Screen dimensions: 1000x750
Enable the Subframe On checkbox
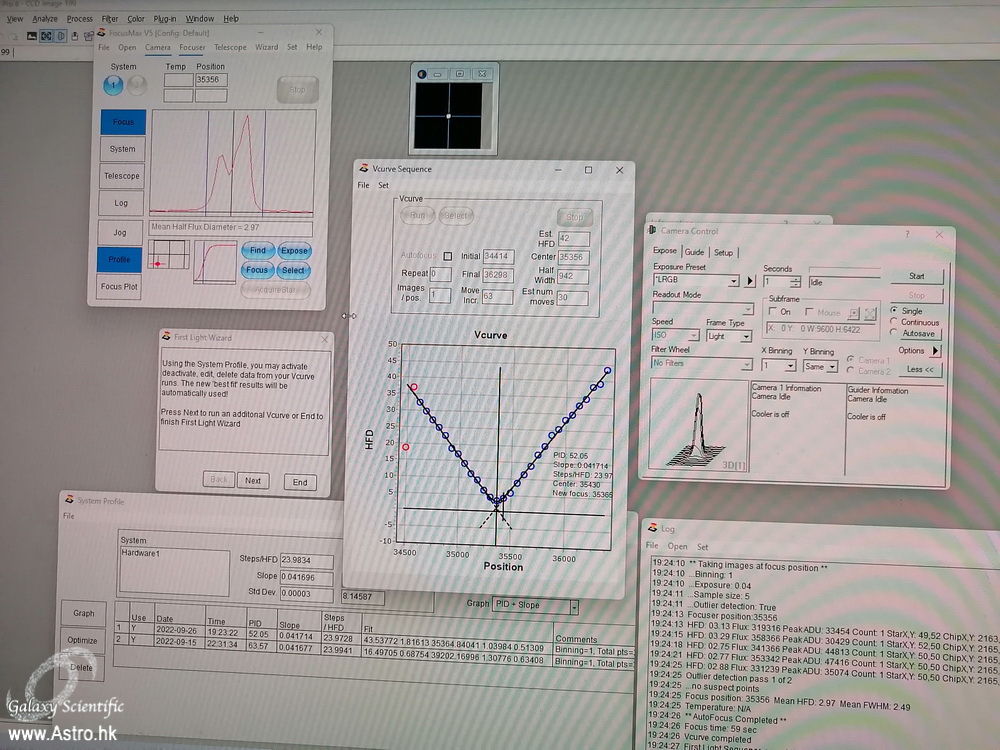pyautogui.click(x=773, y=313)
